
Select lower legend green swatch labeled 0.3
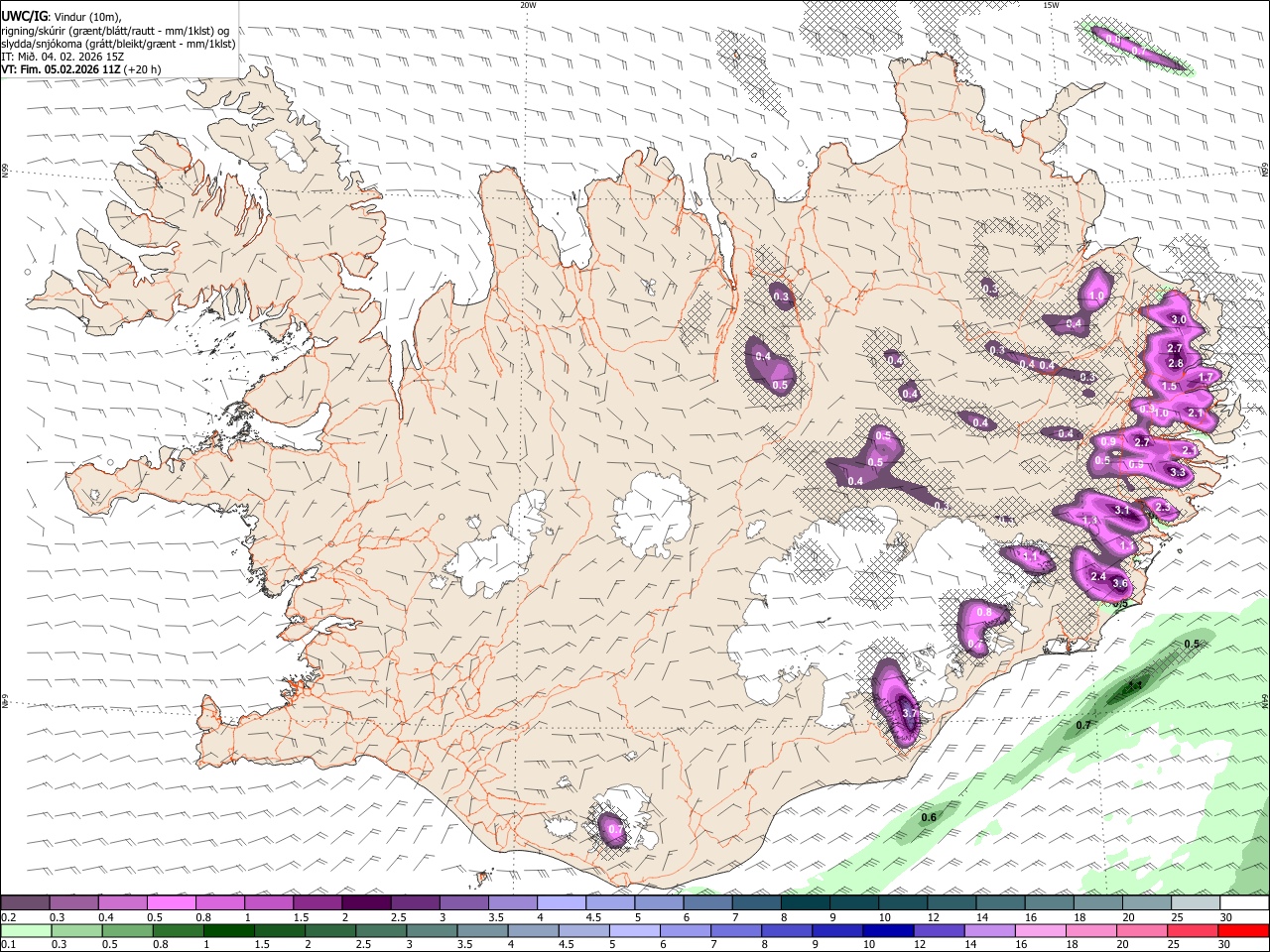(76, 930)
